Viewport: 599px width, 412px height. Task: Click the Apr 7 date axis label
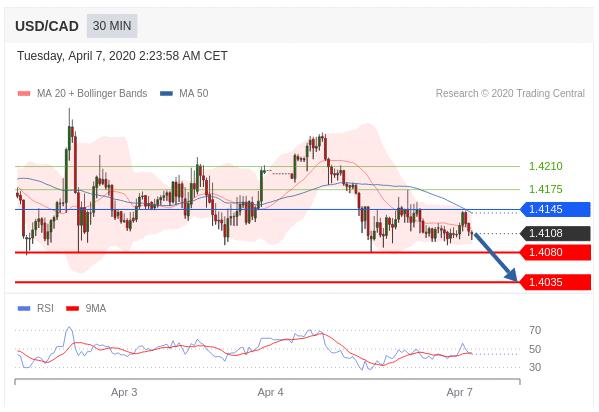pos(460,393)
